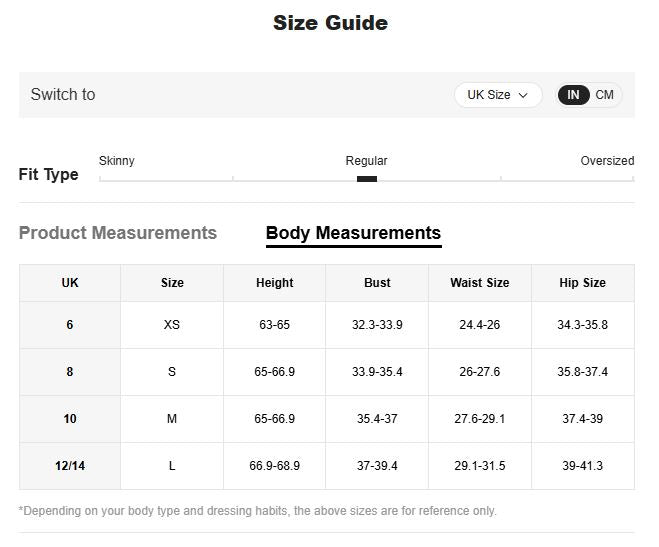
Task: Click the Waist Size column header
Action: [480, 283]
